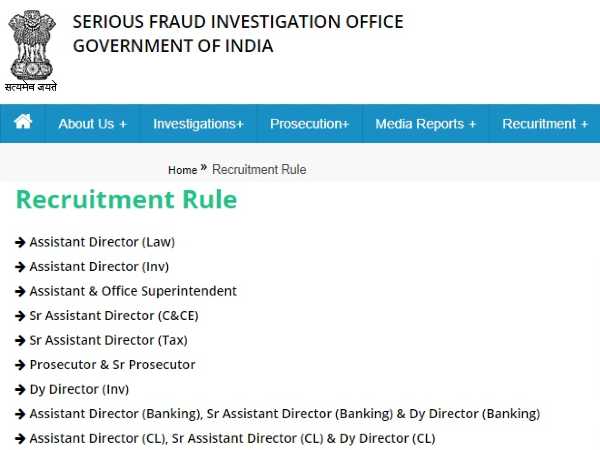Open the Dy Director (Inv) link
Screen dimensions: 600x450
(x=79, y=389)
